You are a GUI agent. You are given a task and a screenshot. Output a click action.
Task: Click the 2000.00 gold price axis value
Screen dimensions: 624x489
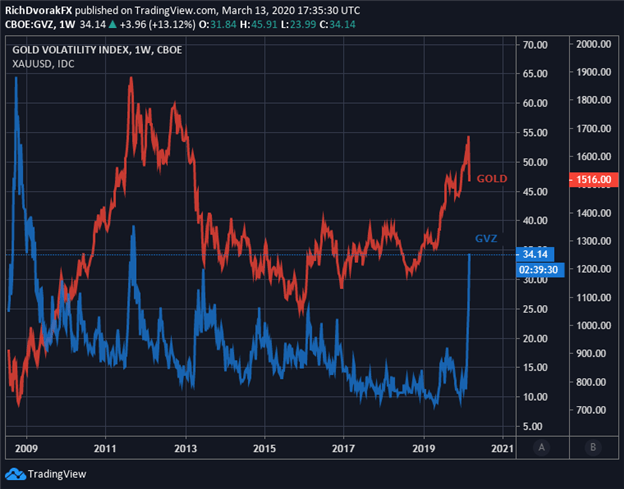593,44
